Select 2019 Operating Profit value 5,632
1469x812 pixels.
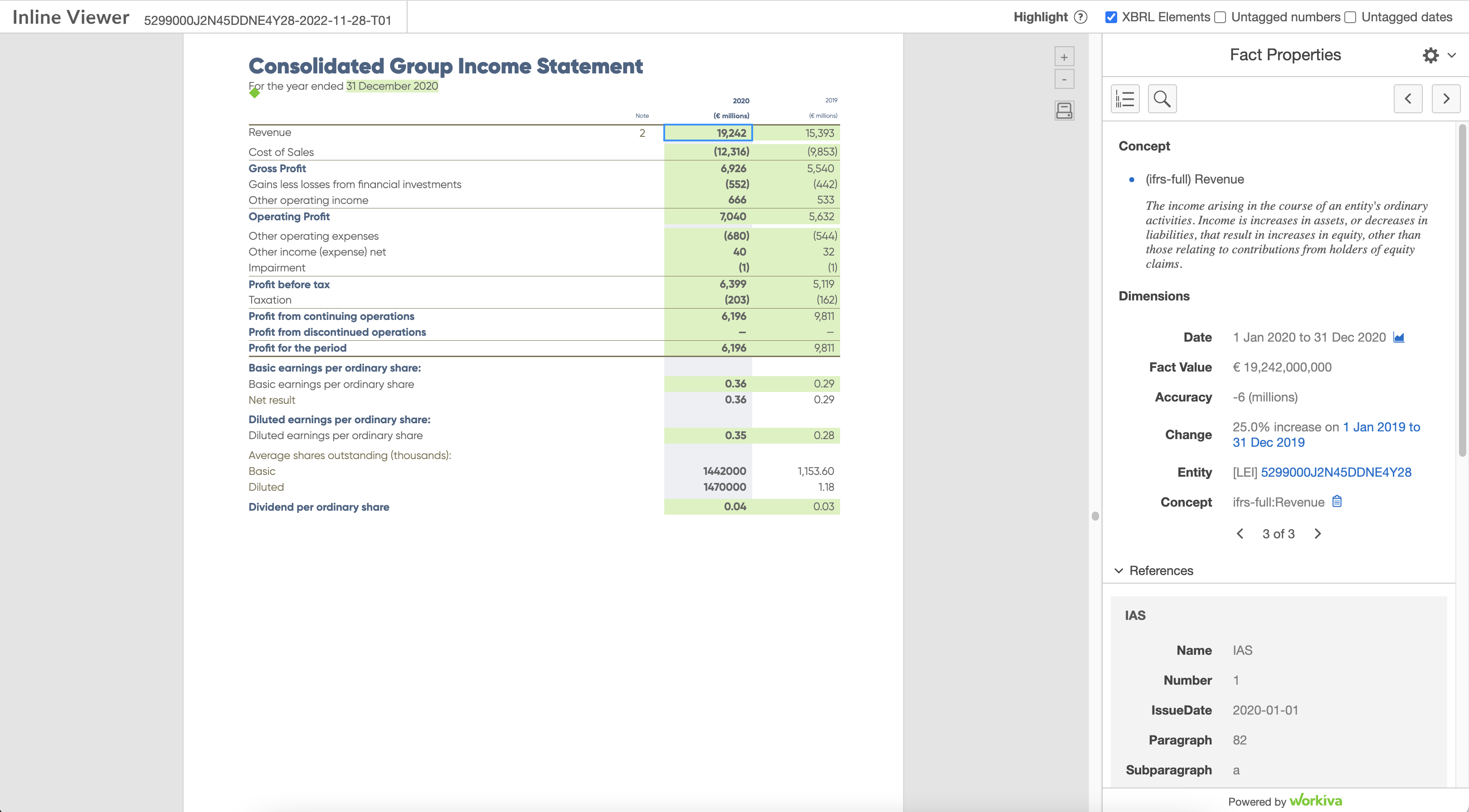pos(796,217)
